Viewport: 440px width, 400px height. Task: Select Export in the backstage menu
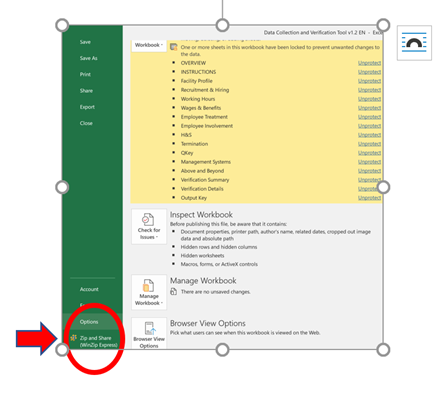pyautogui.click(x=87, y=107)
